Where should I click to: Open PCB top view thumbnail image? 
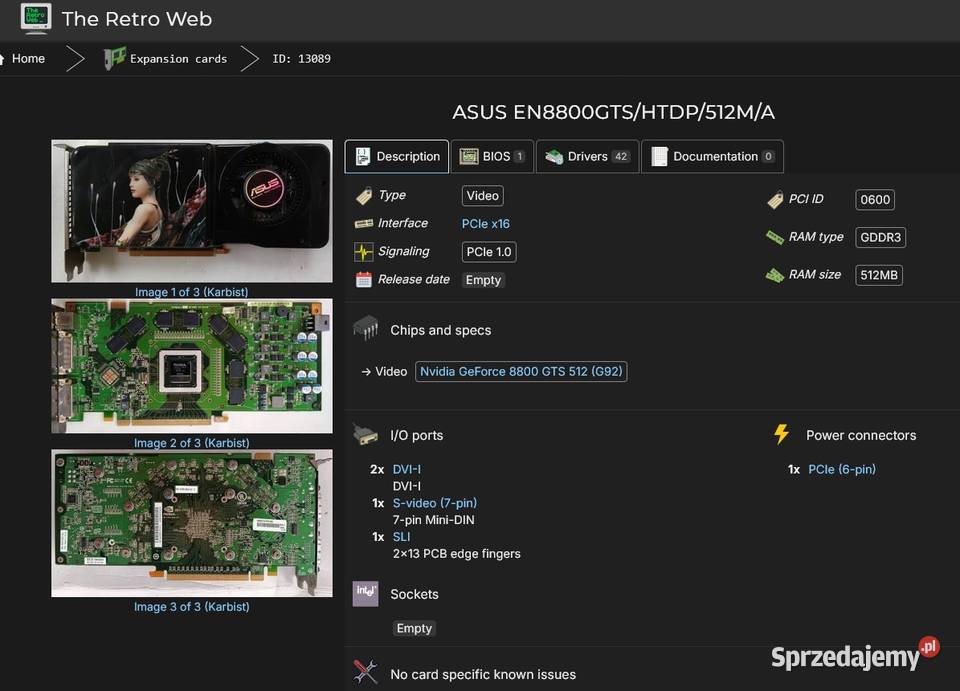point(192,366)
